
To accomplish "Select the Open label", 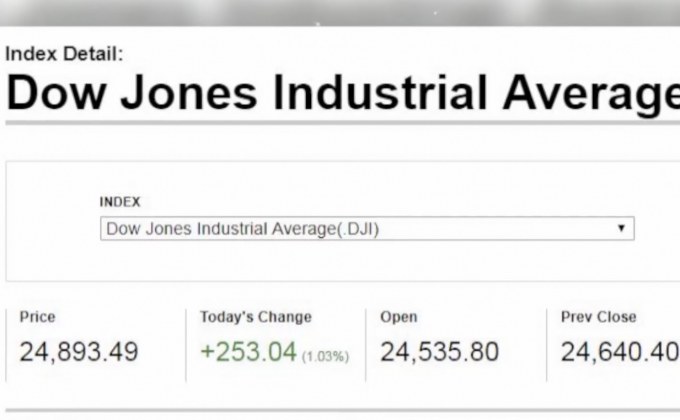I will (398, 317).
